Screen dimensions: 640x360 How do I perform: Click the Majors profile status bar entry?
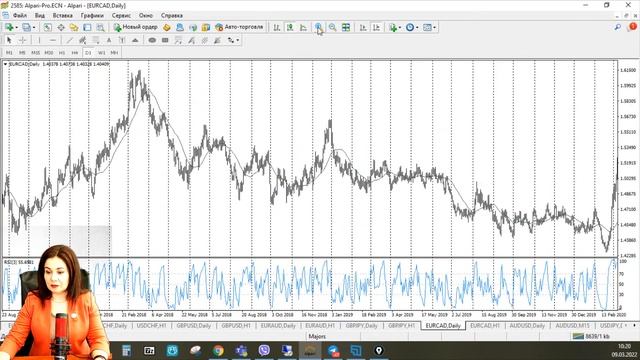point(317,336)
